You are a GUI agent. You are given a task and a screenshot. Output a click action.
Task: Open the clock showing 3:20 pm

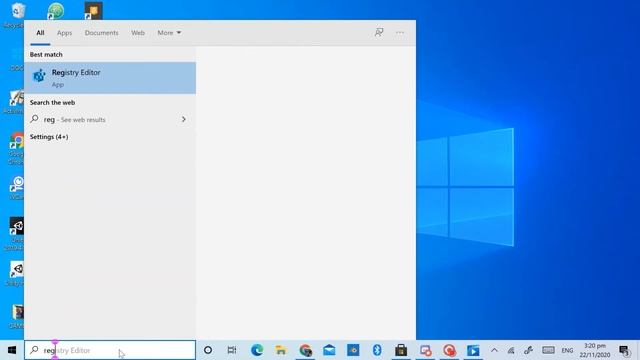(595, 350)
